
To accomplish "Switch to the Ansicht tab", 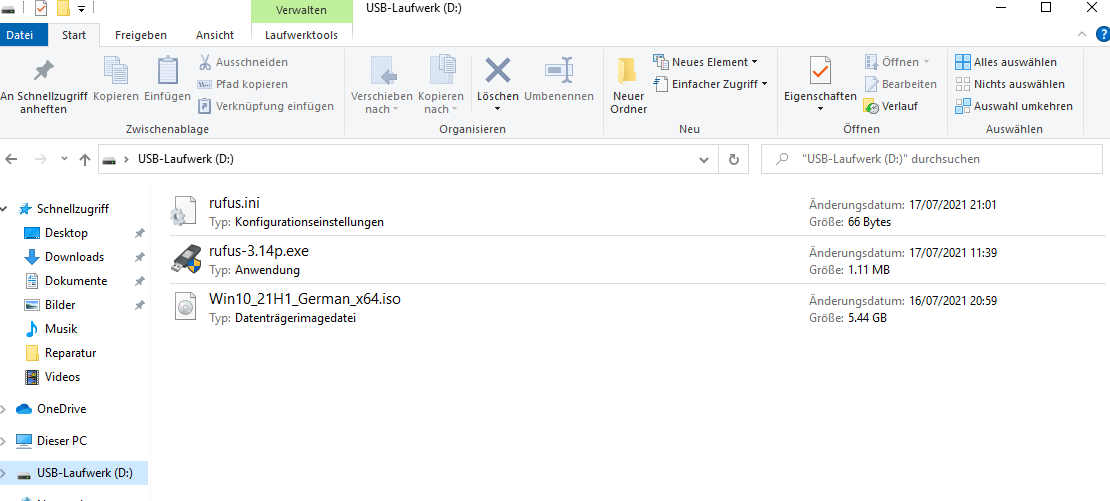I will pyautogui.click(x=215, y=35).
